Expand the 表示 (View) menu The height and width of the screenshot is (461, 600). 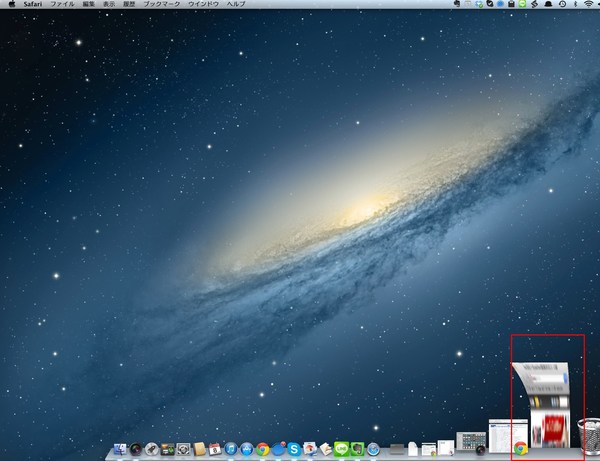click(109, 5)
